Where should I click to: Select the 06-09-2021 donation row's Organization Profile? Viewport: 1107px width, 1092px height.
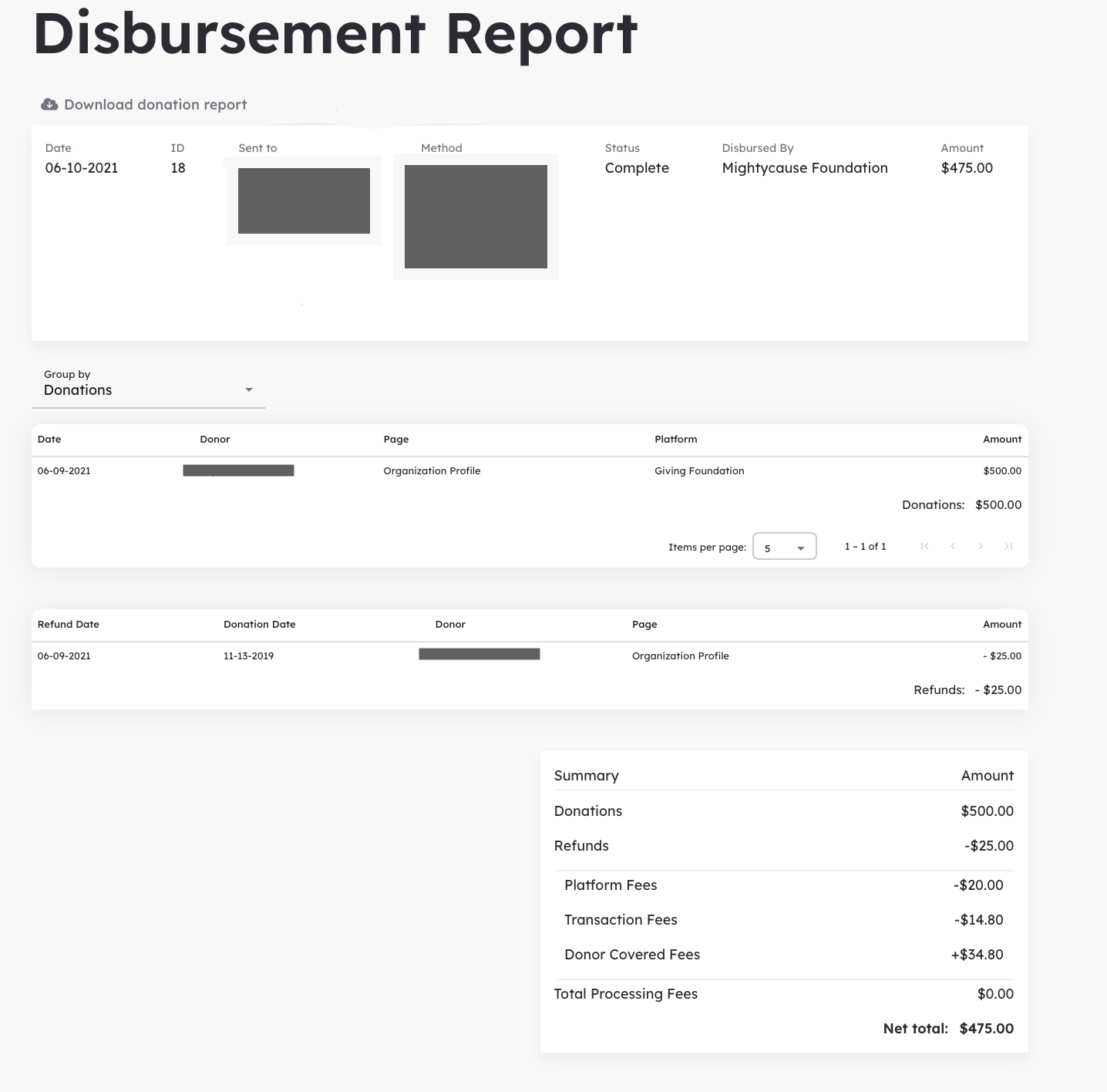pyautogui.click(x=432, y=470)
